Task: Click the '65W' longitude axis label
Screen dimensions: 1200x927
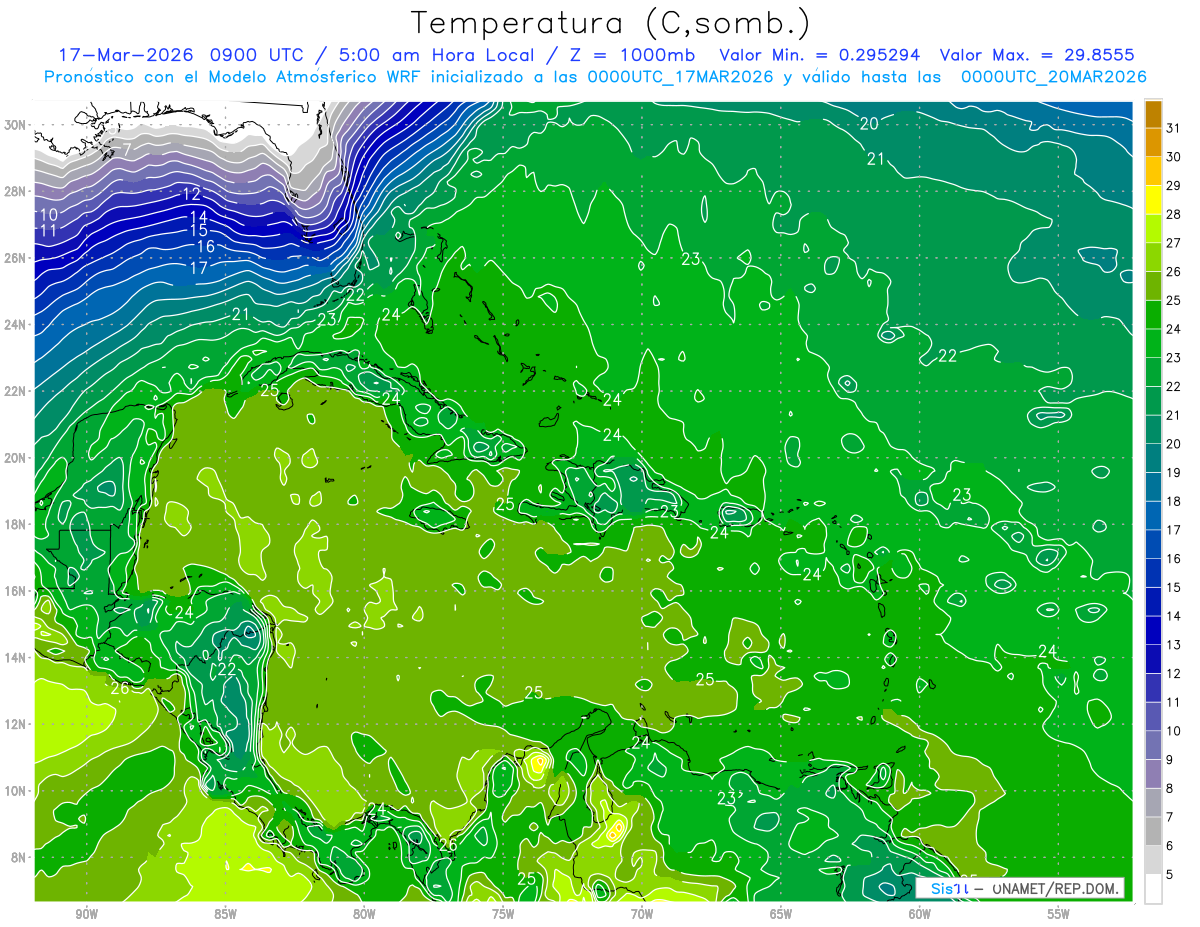Action: pyautogui.click(x=781, y=914)
